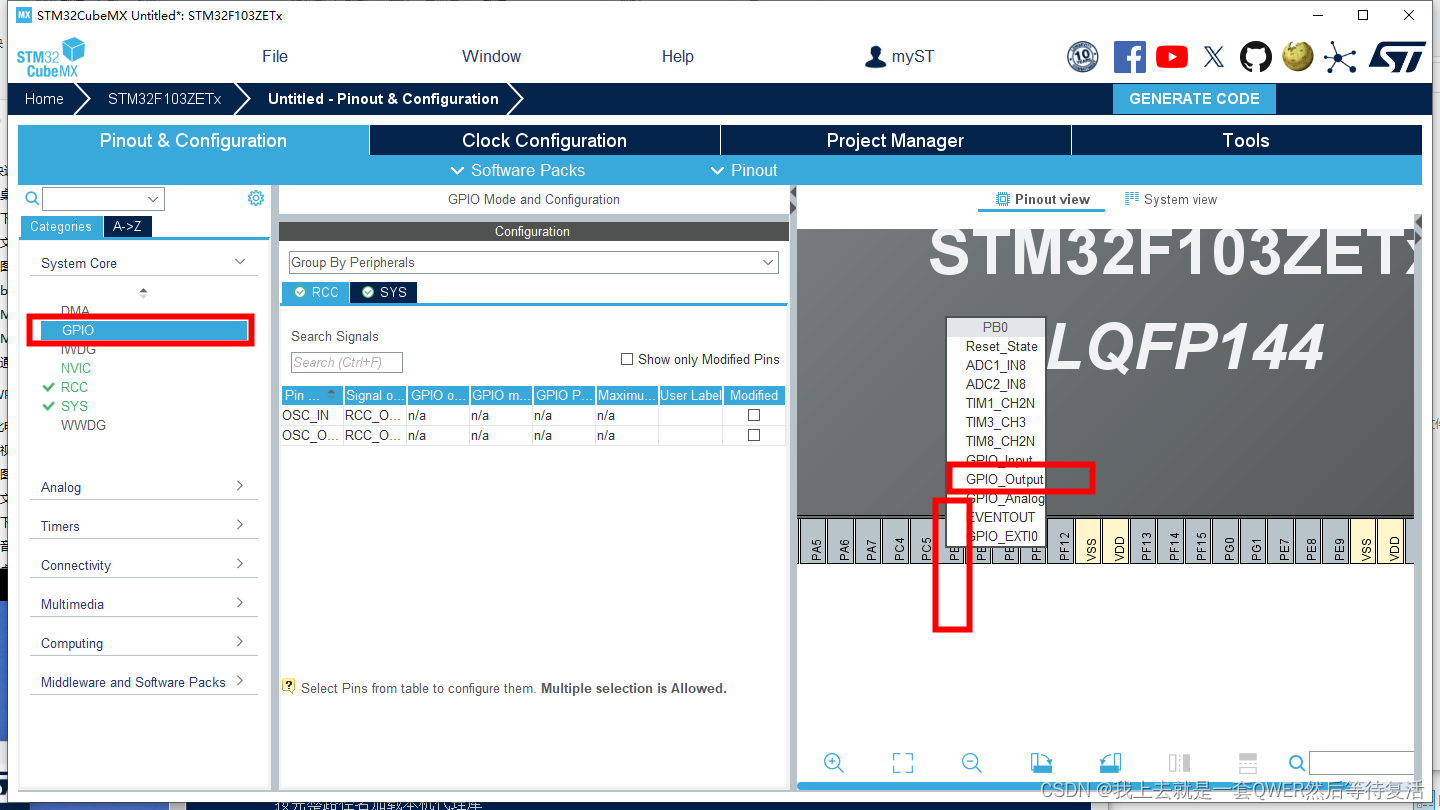Screen dimensions: 1440x810
Task: Select NVIC in System Core list
Action: pos(75,368)
